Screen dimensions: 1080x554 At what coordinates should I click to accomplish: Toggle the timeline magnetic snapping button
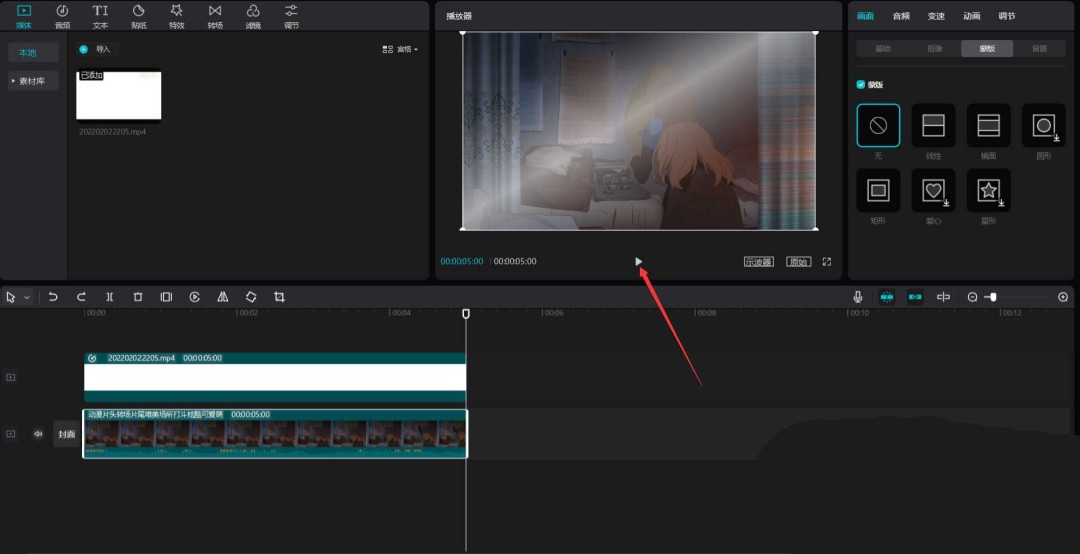[x=887, y=297]
